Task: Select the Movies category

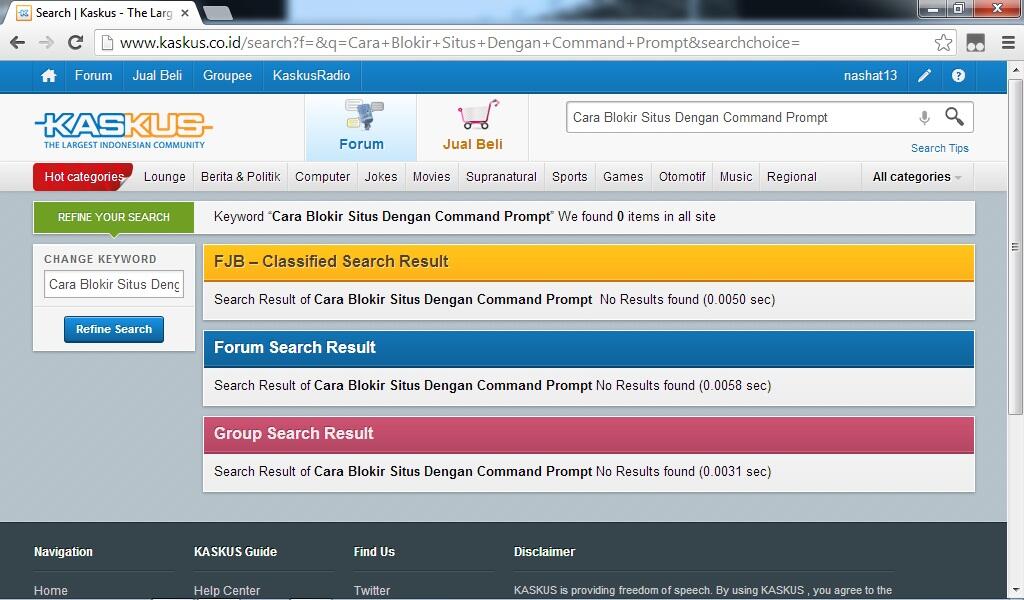Action: [431, 177]
